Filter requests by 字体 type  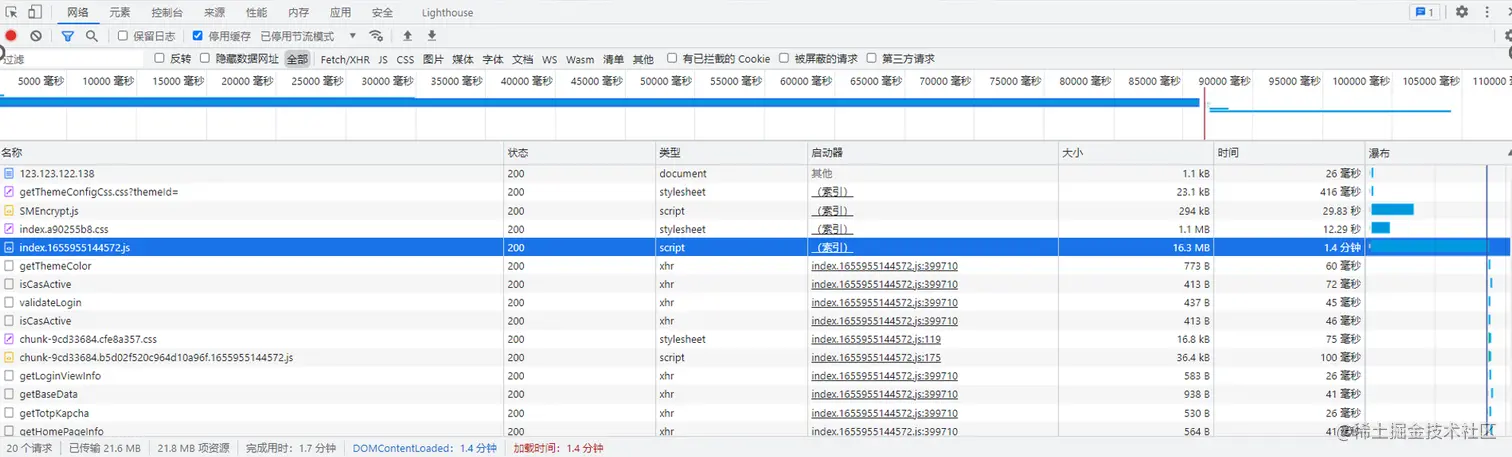pos(493,59)
